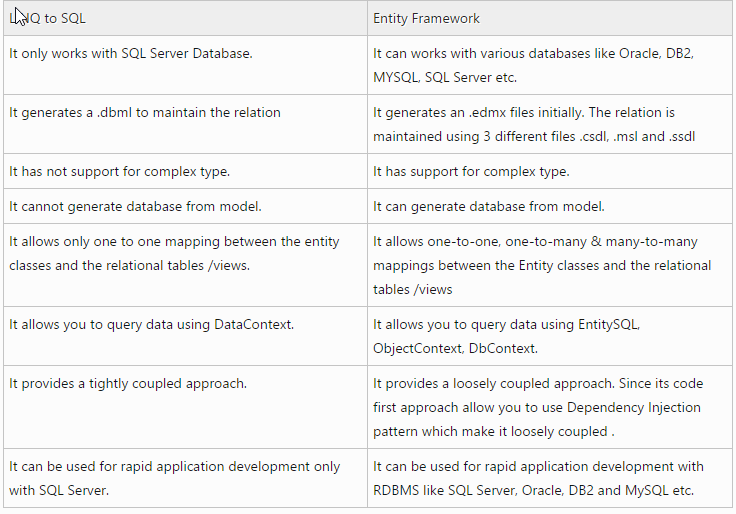This screenshot has height=514, width=736.
Task: Click the text '.csdl, .msl and .ssdl'
Action: point(637,136)
